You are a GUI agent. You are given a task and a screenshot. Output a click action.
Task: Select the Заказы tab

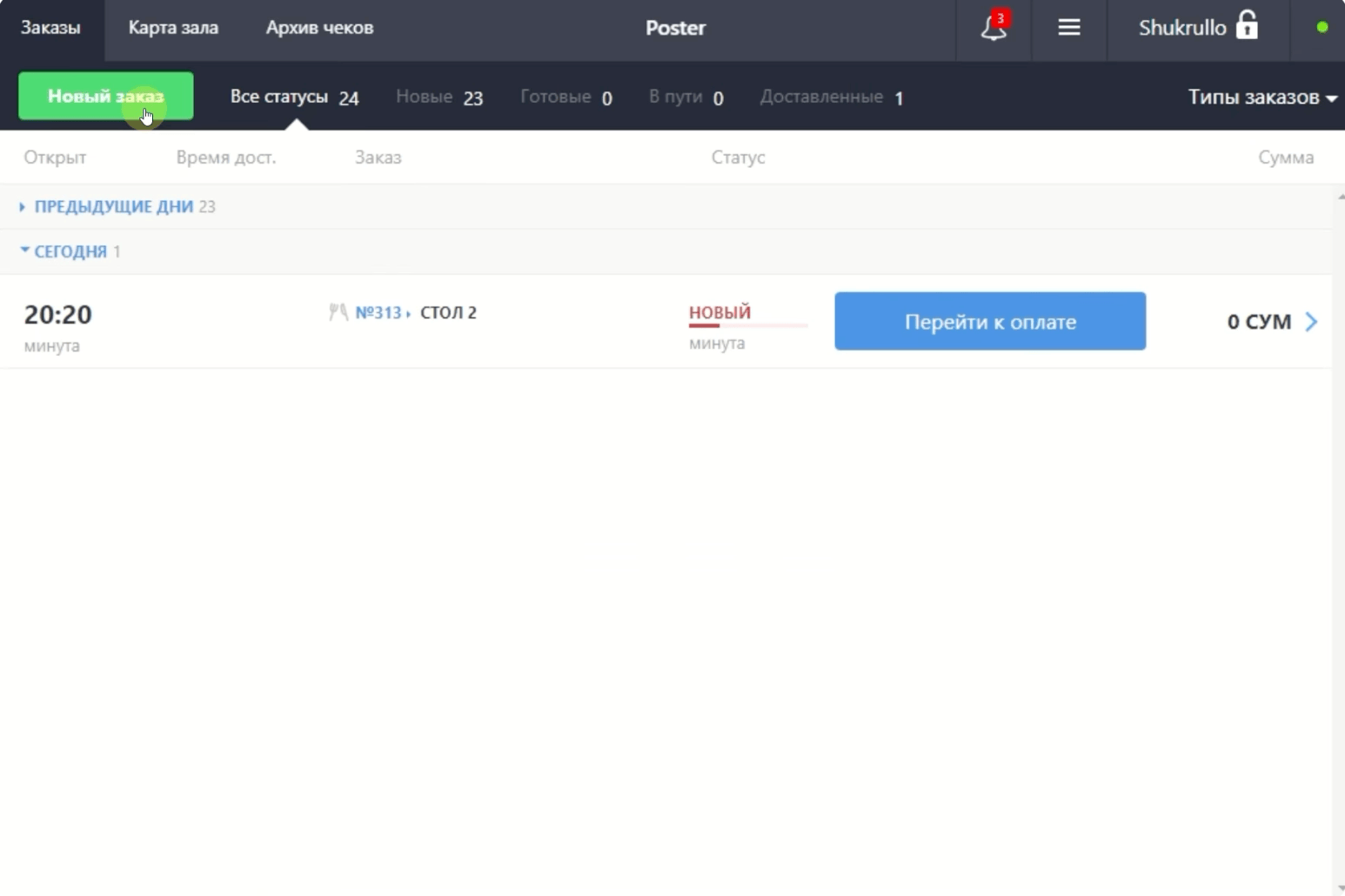pos(50,28)
